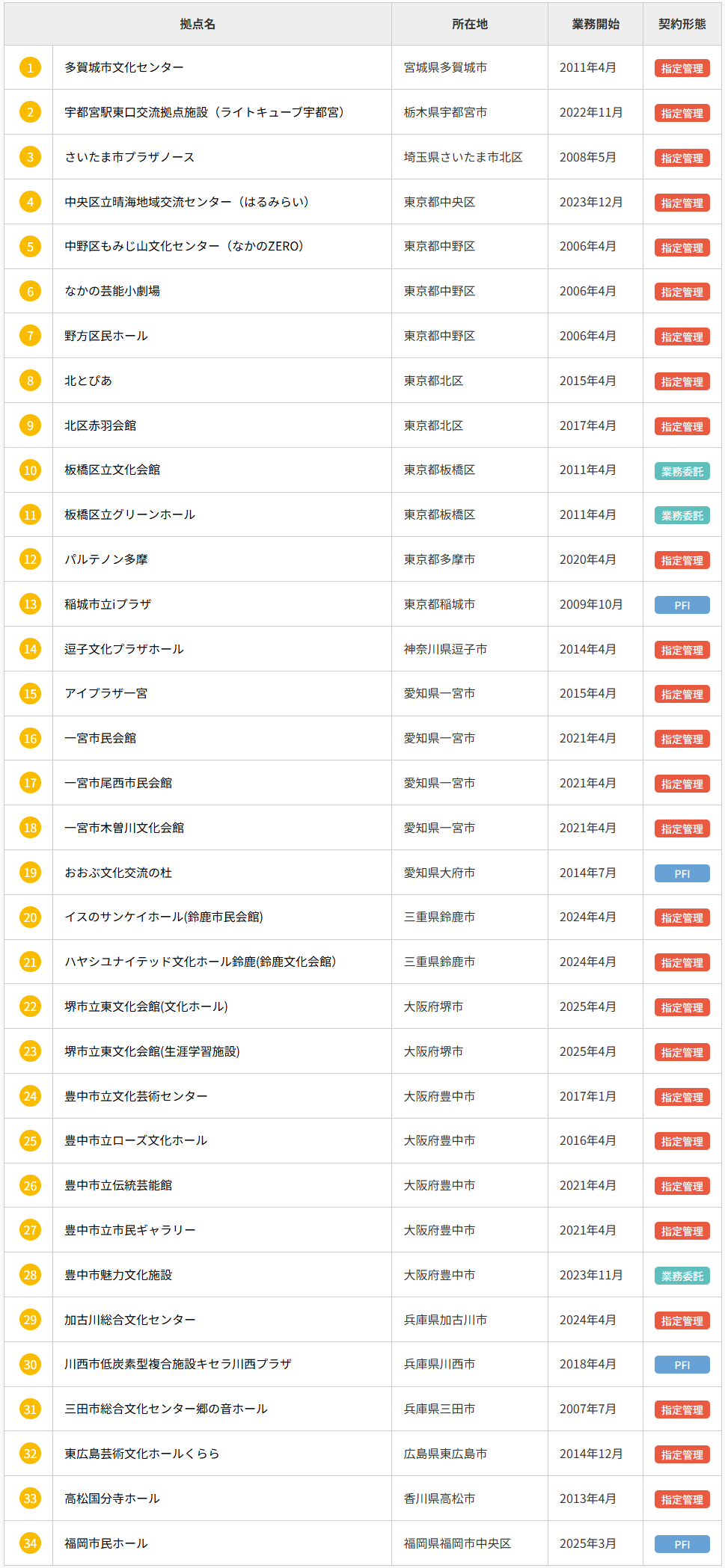This screenshot has width=725, height=1568.
Task: Click the yellow number 1 badge
Action: coord(30,68)
